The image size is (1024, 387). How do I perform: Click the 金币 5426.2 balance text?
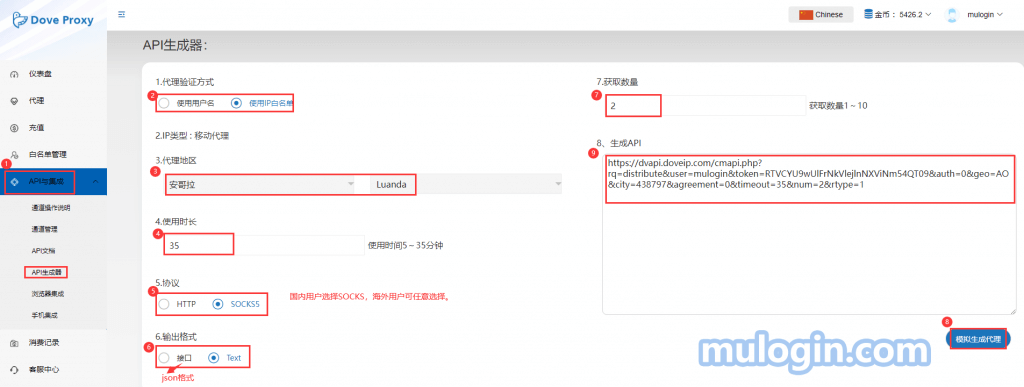click(x=898, y=14)
